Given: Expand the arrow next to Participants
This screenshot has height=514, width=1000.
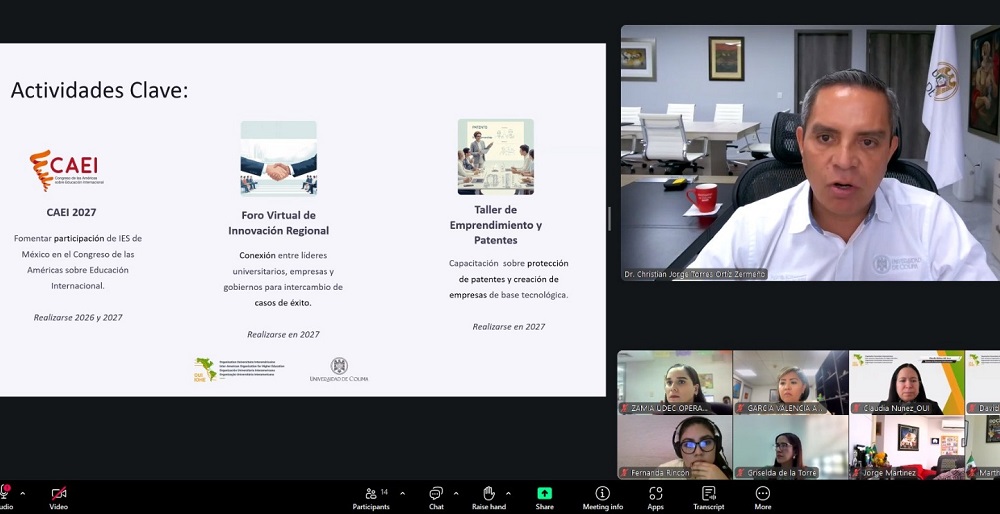Looking at the screenshot, I should point(403,493).
